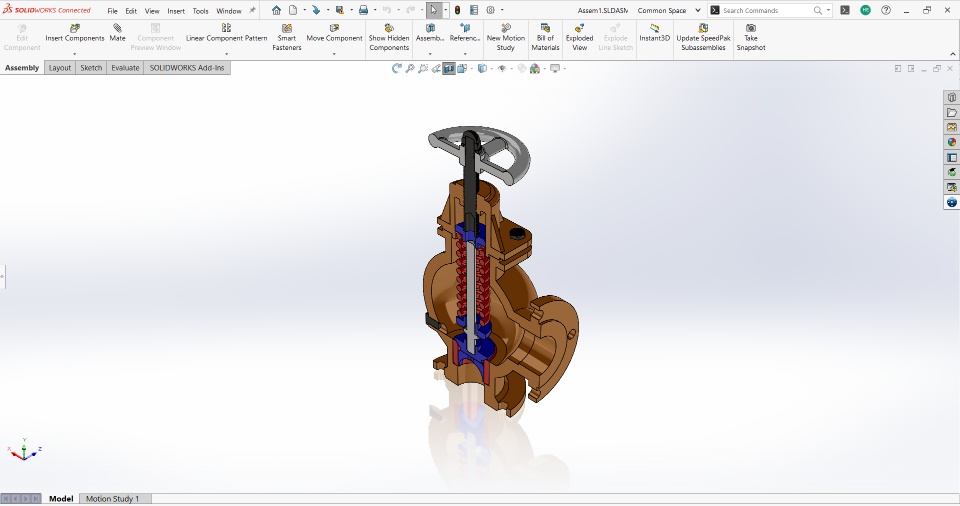Open the View Palette tab in task pane
The width and height of the screenshot is (960, 506).
[x=951, y=127]
